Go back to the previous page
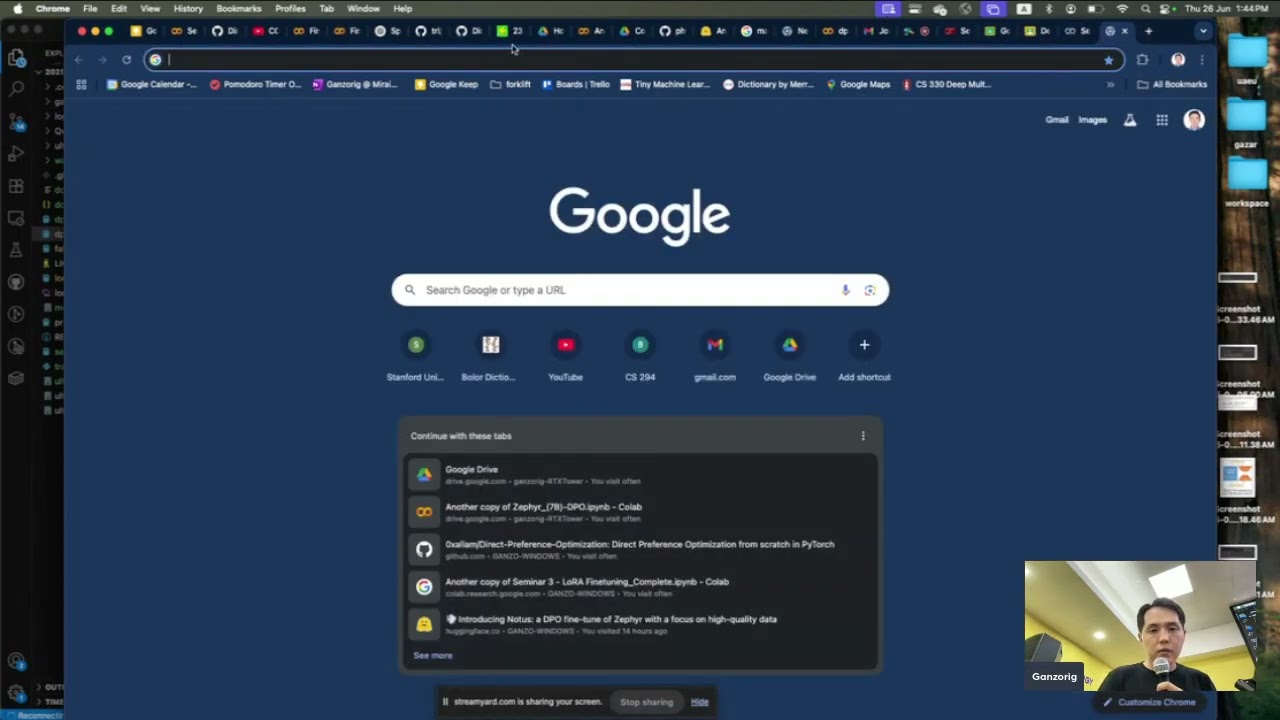Viewport: 1280px width, 720px height. 78,60
